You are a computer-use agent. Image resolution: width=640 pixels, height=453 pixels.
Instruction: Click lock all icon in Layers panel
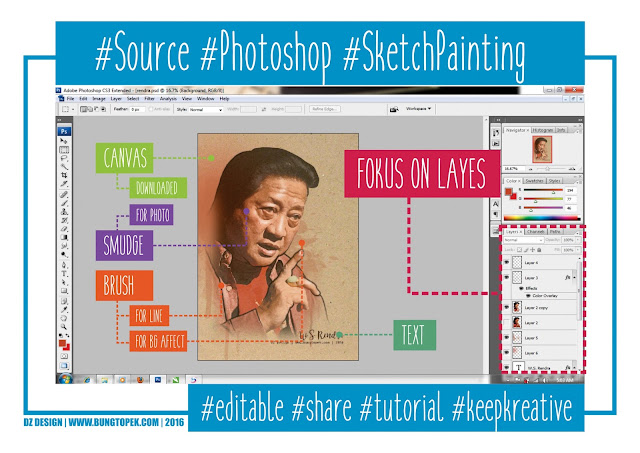[539, 249]
